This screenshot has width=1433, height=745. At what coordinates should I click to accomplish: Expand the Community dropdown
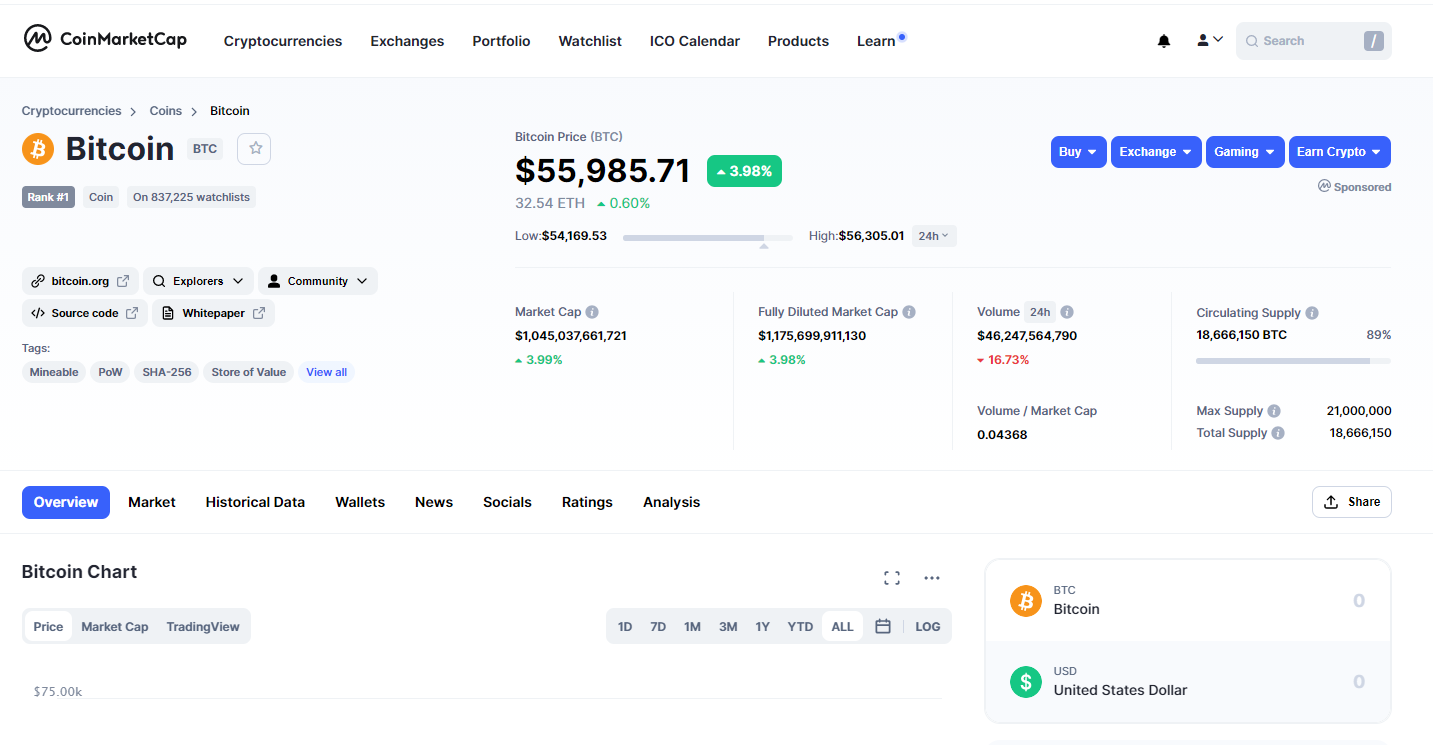(318, 281)
